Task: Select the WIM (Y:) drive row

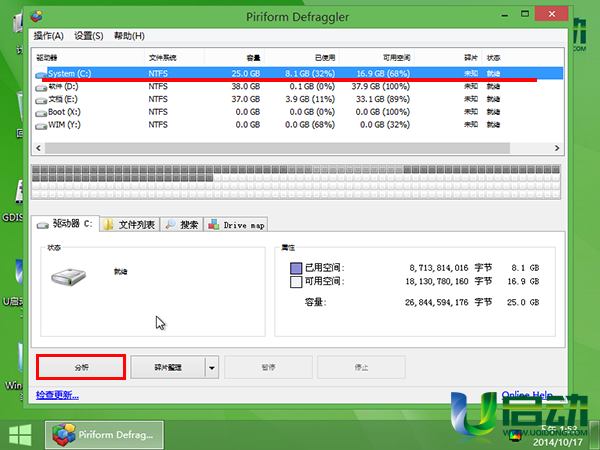Action: 298,125
